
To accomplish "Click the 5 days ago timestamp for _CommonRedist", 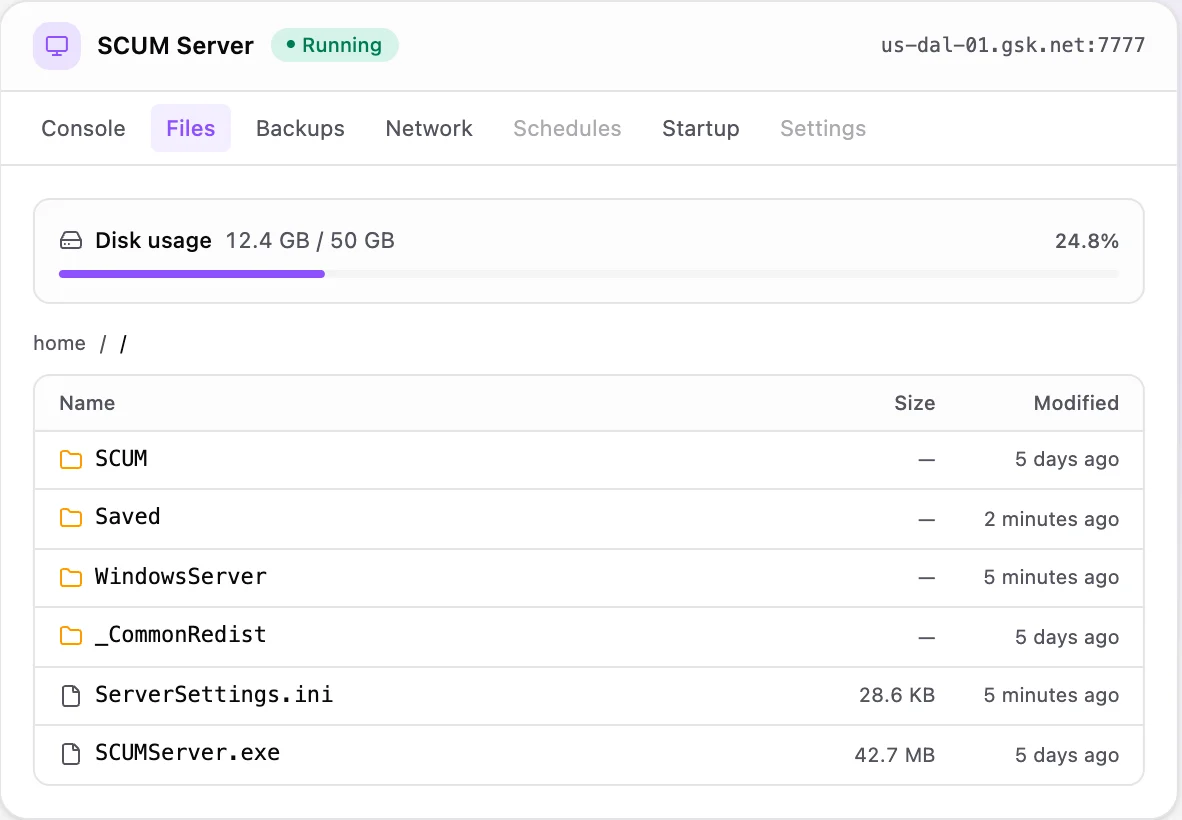I will click(1067, 637).
